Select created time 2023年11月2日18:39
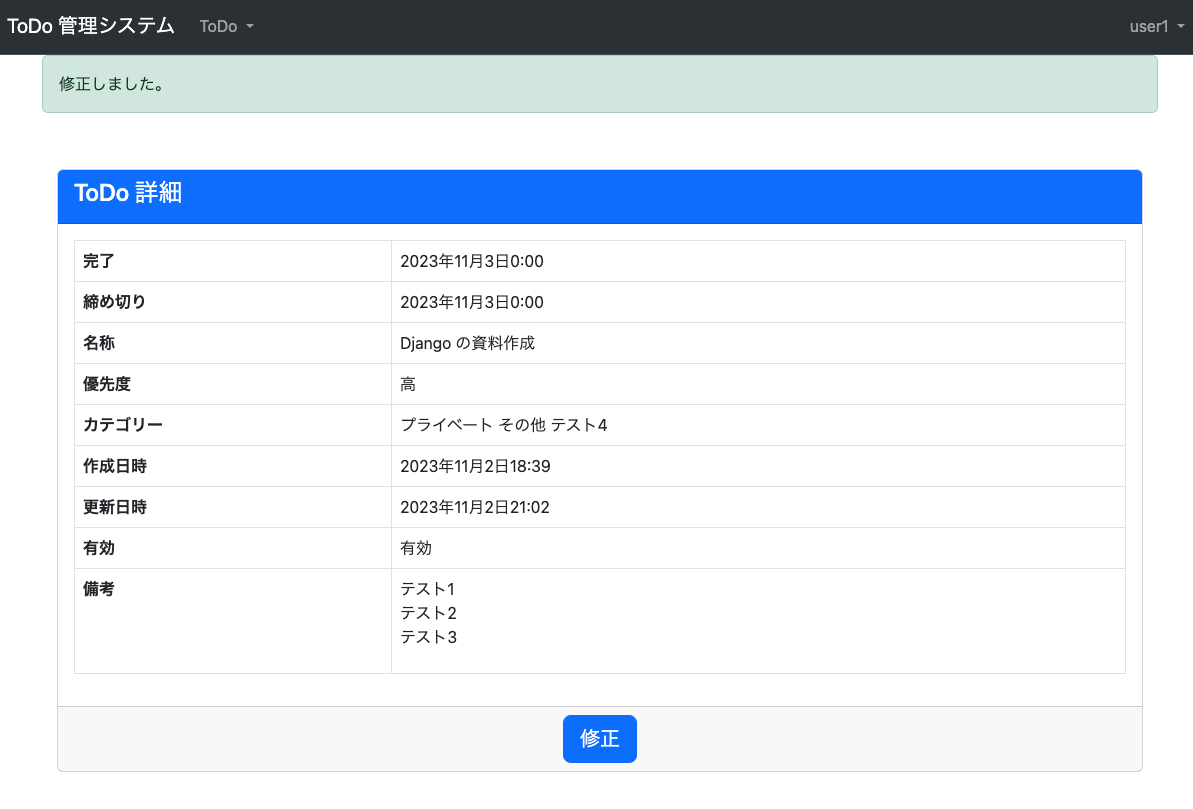 476,466
